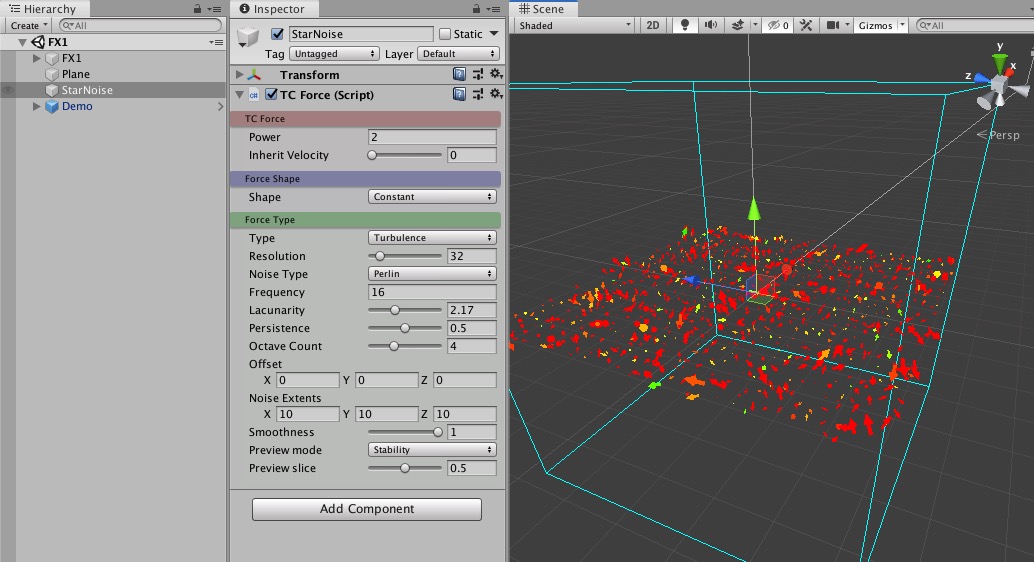This screenshot has height=562, width=1034.
Task: Toggle scene lighting bulb icon
Action: [684, 25]
